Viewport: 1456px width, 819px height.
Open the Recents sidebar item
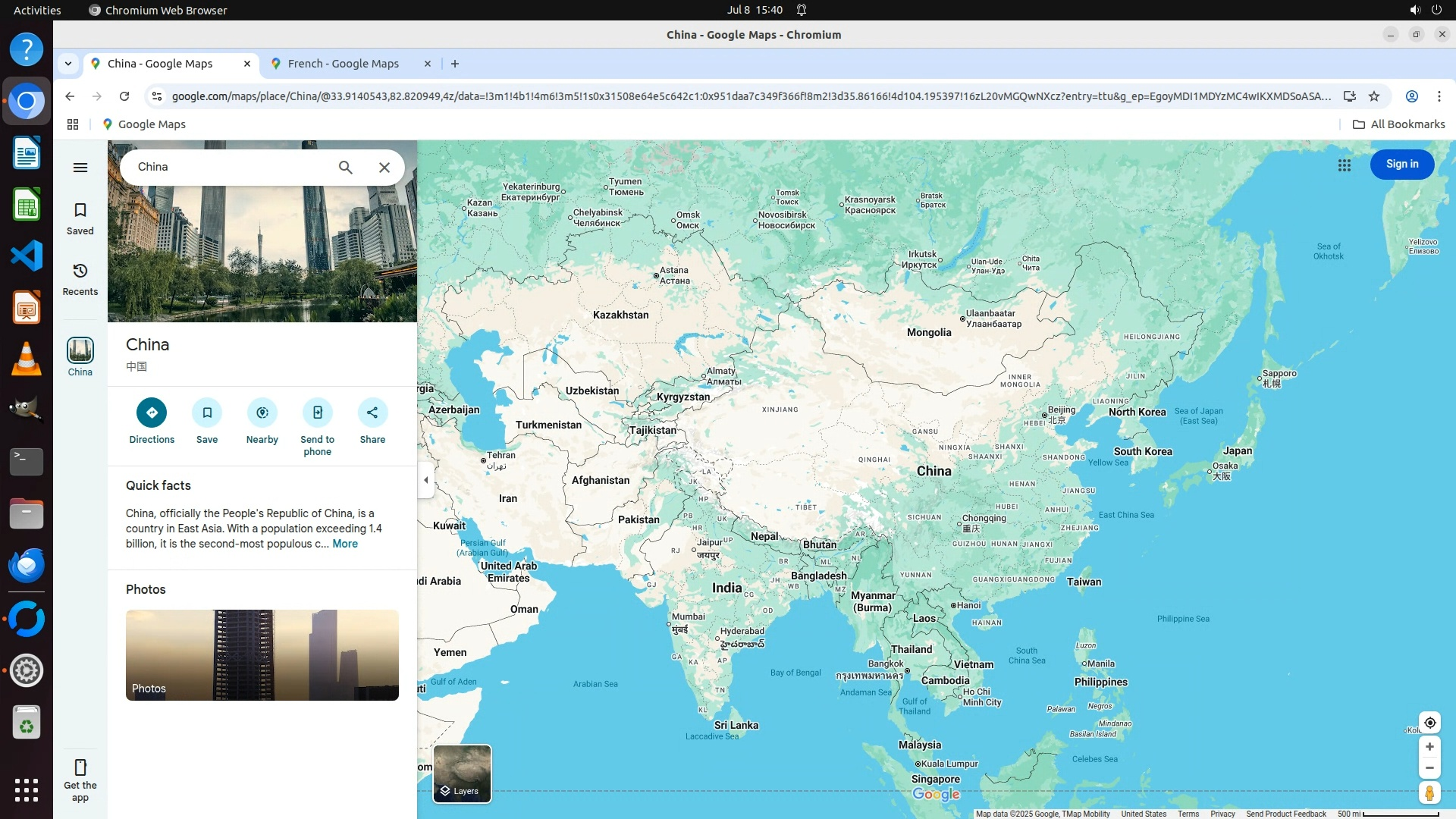[x=80, y=278]
